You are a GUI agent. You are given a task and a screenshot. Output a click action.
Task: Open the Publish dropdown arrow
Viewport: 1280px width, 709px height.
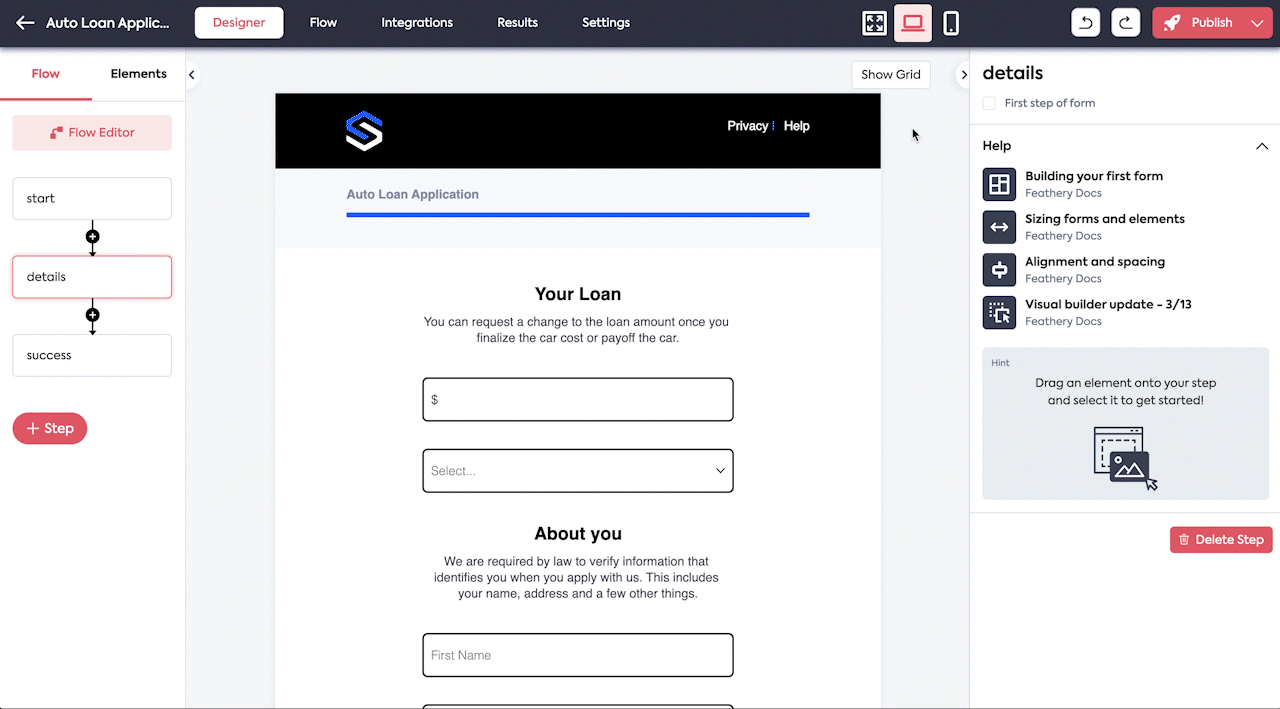(x=1257, y=23)
